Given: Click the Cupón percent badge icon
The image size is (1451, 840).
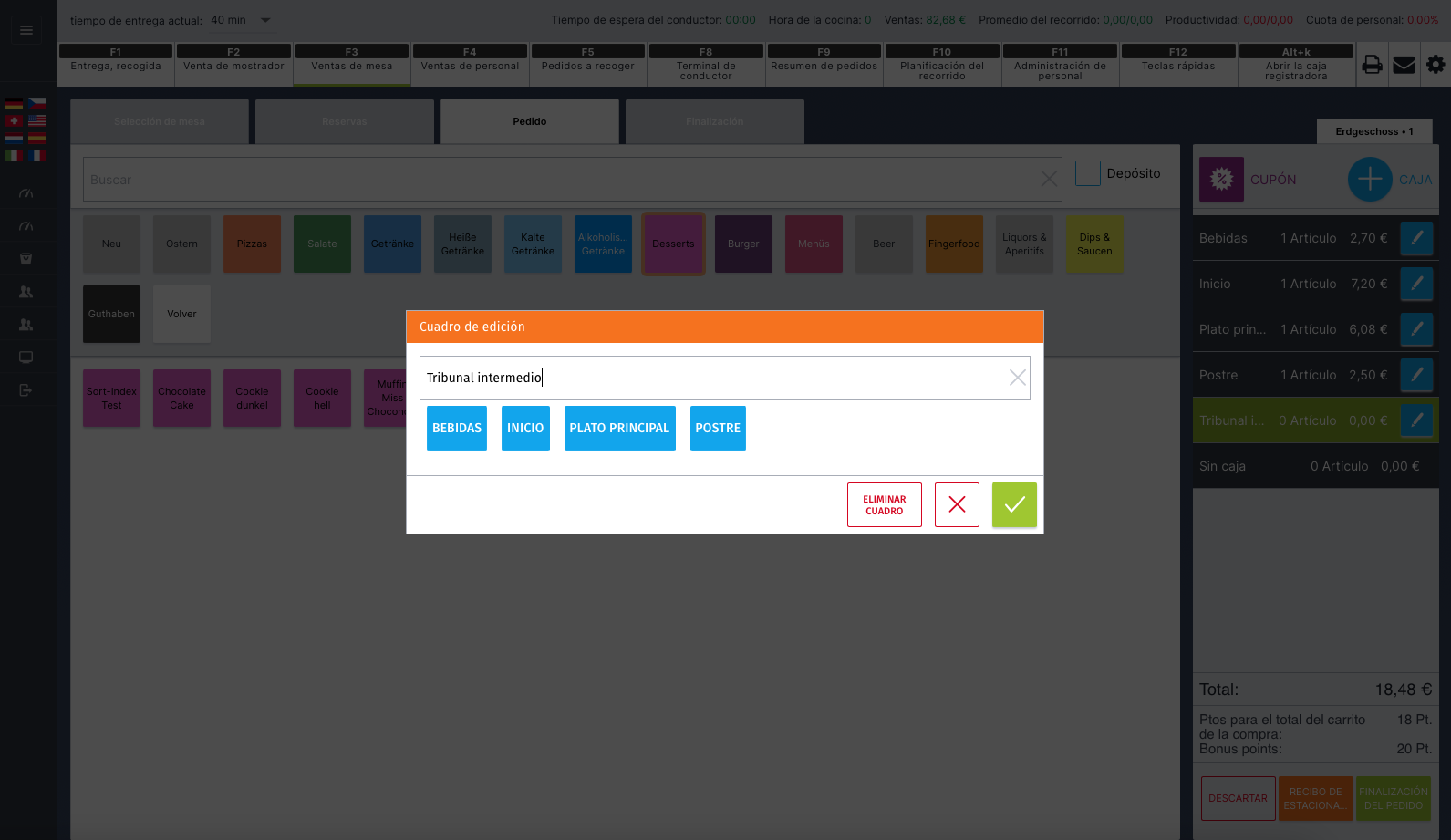Looking at the screenshot, I should click(1221, 180).
